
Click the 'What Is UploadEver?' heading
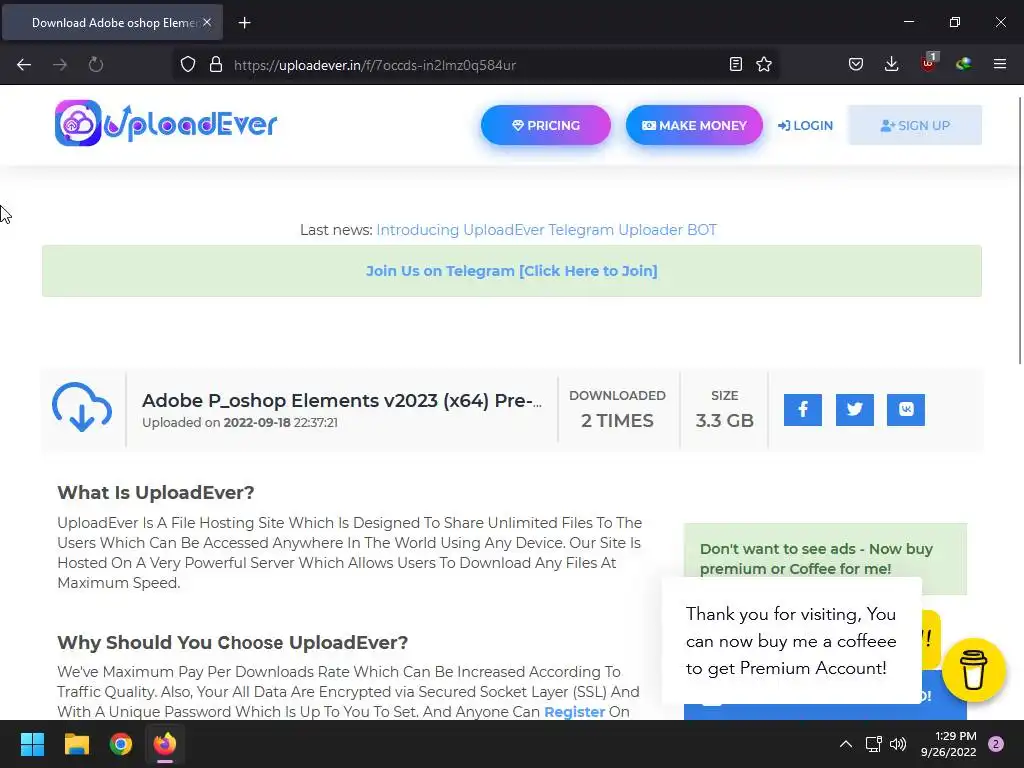pyautogui.click(x=155, y=492)
